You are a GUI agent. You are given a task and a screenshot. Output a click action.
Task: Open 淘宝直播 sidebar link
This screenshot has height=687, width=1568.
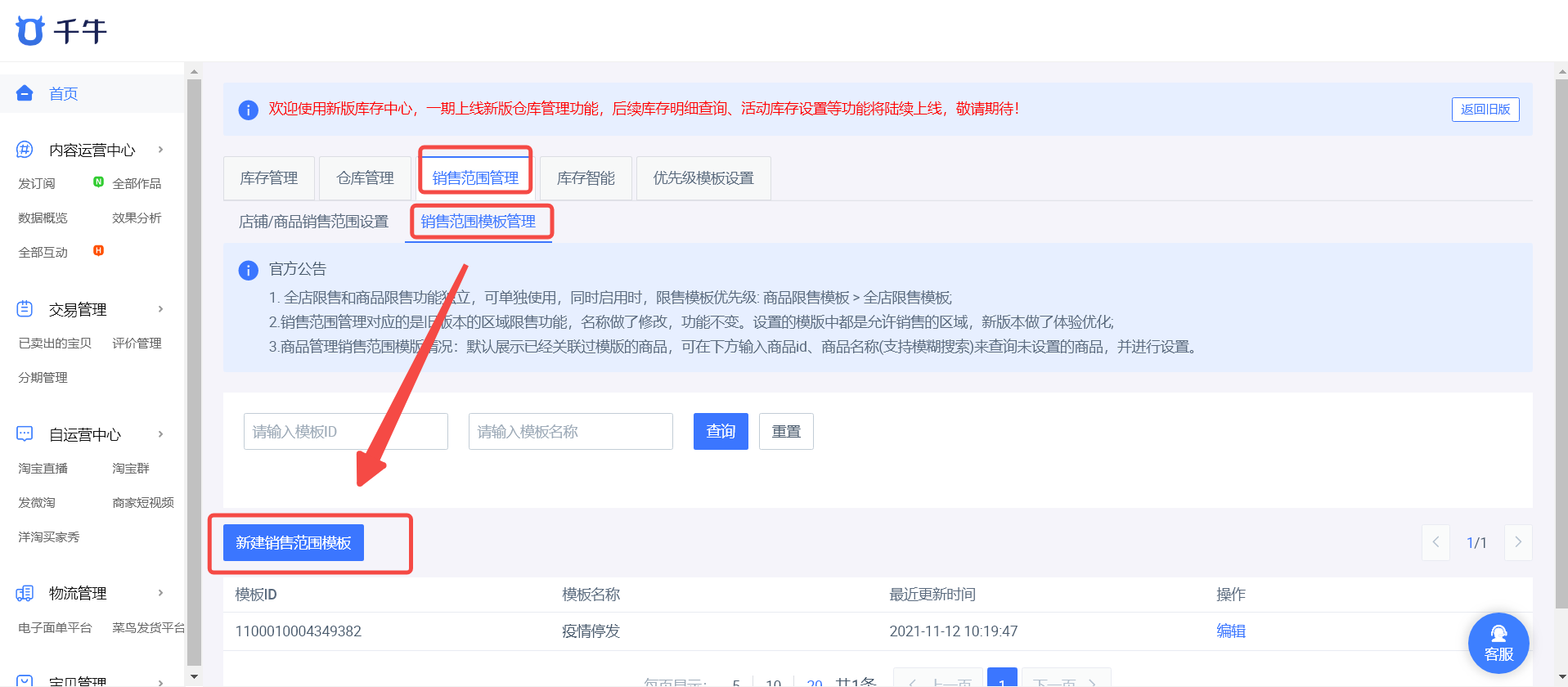tap(43, 468)
